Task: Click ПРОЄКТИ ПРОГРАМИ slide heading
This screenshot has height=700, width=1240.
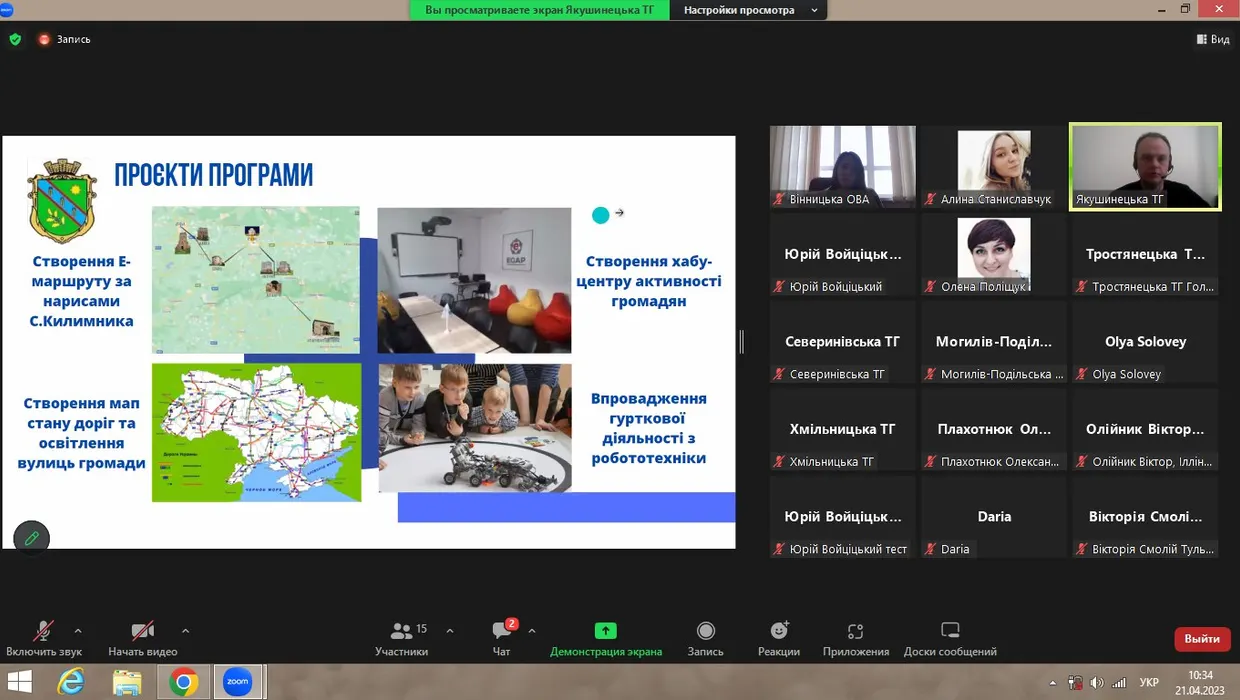Action: (213, 176)
